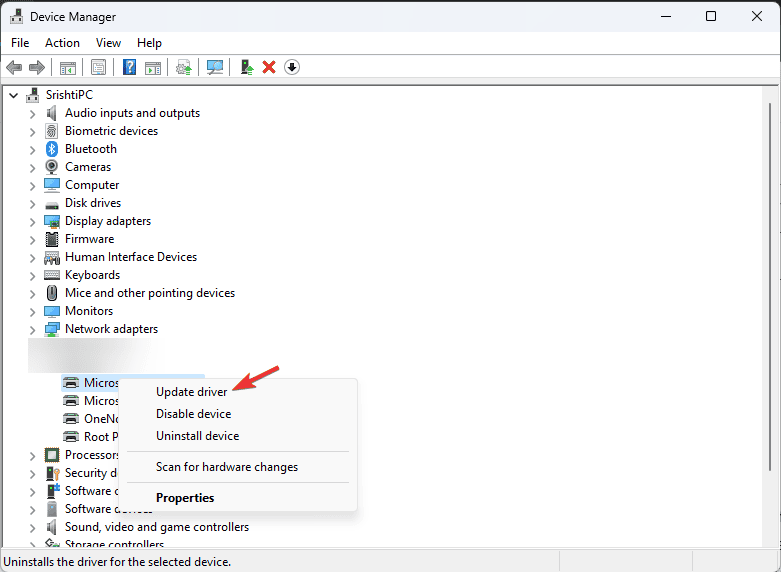Select the OneNo printer entry
Viewport: 781px width, 572px height.
(x=102, y=419)
